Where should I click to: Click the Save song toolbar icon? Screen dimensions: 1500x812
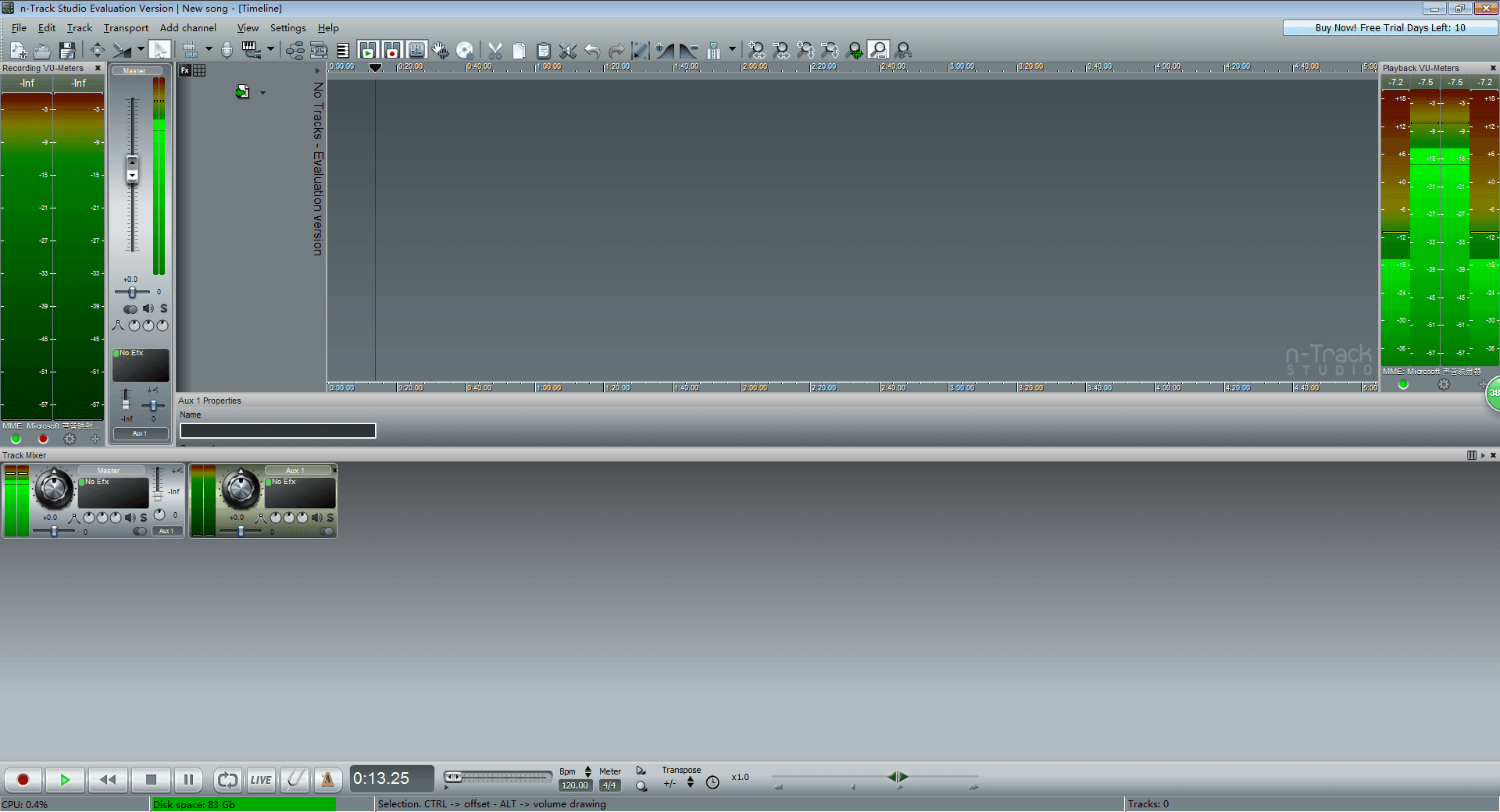68,49
